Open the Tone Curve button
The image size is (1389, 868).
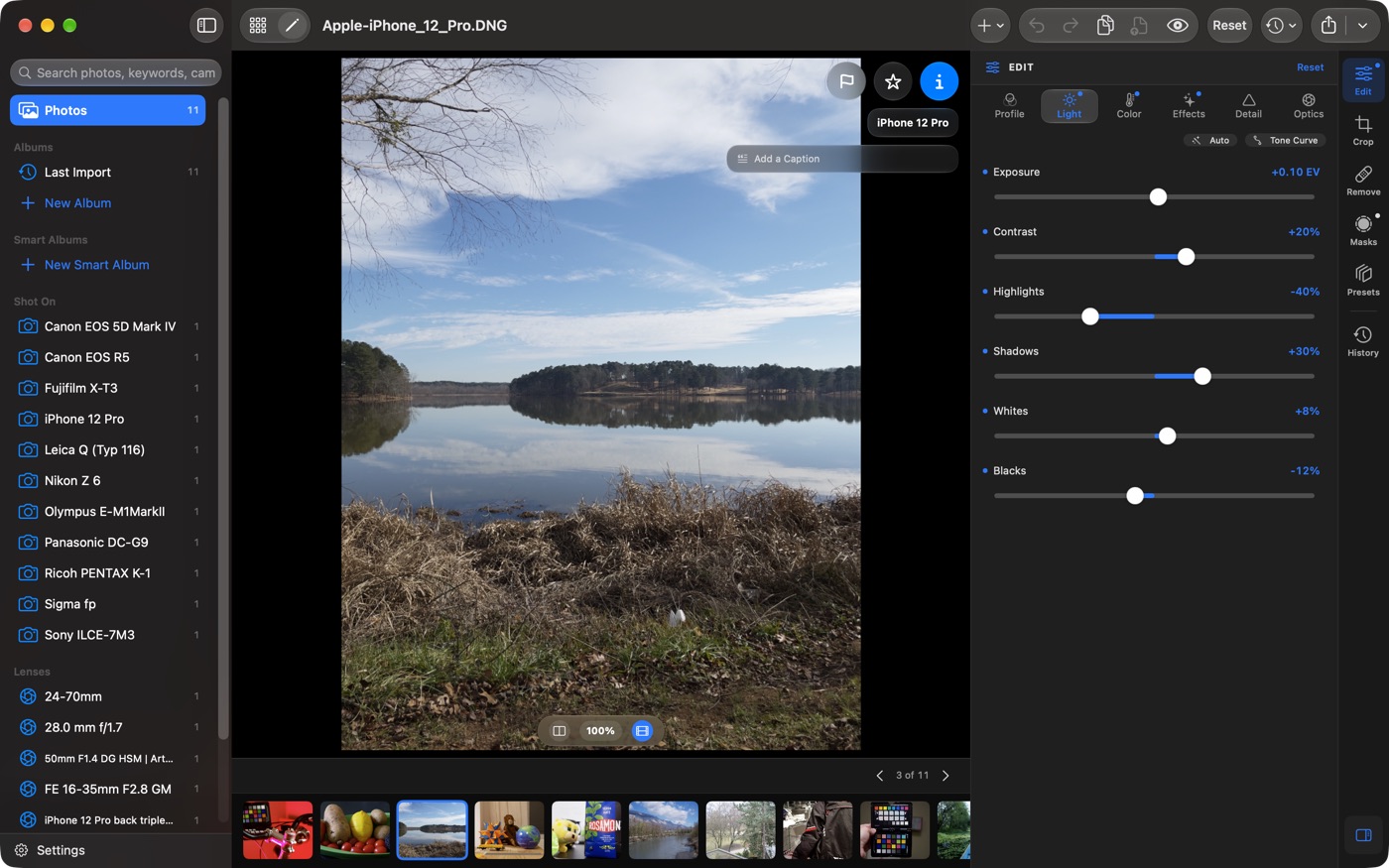pos(1286,140)
